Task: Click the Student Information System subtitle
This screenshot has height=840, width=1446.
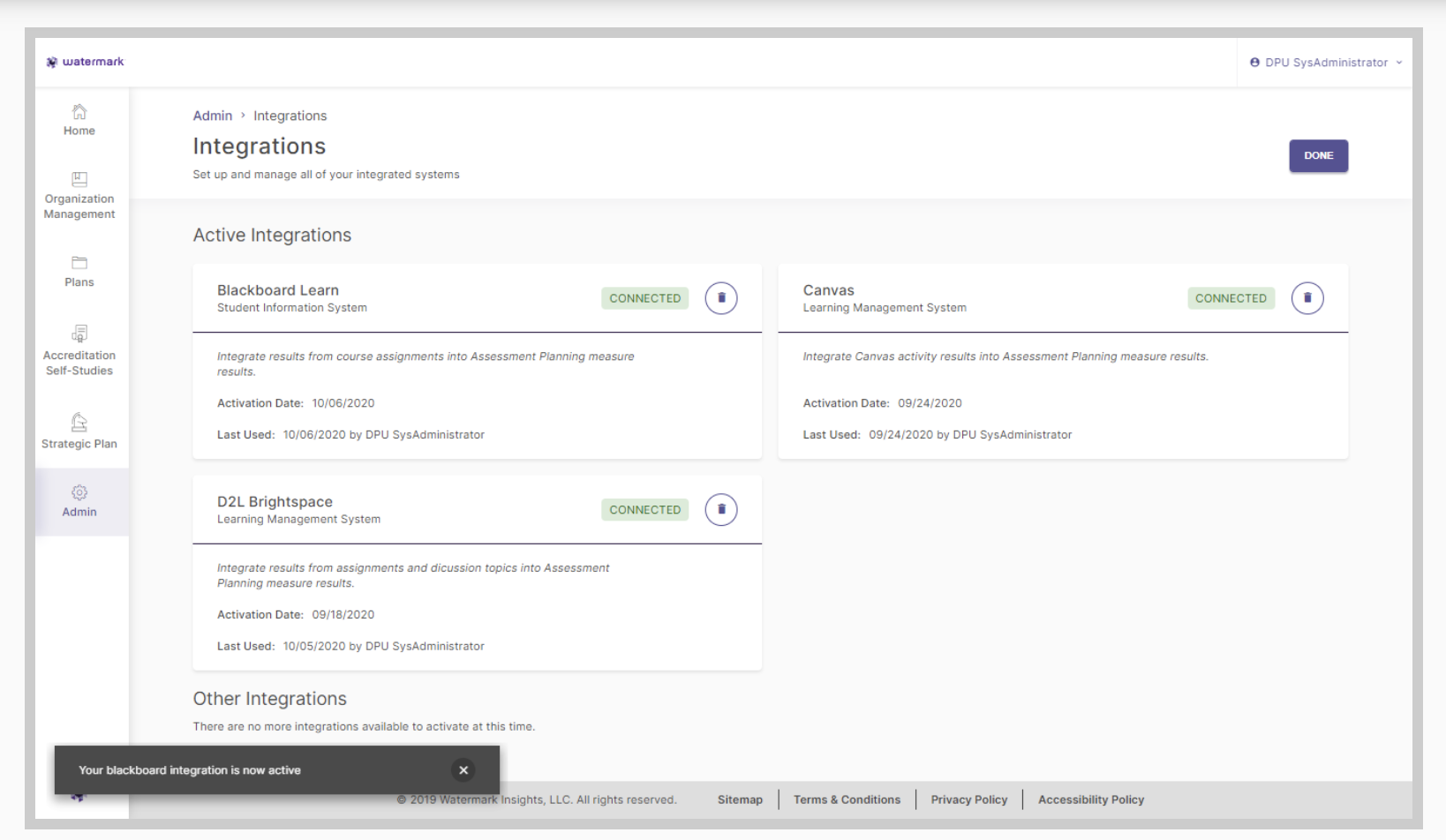Action: [x=292, y=308]
